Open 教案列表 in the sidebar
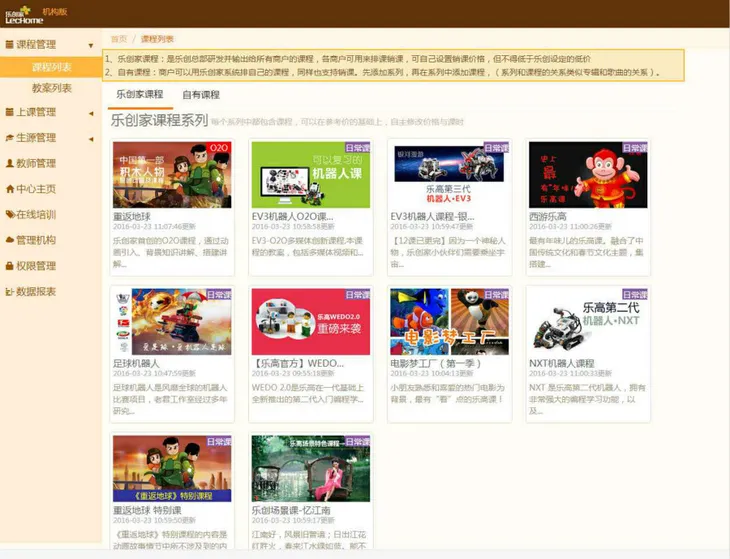730x559 pixels. [x=51, y=88]
